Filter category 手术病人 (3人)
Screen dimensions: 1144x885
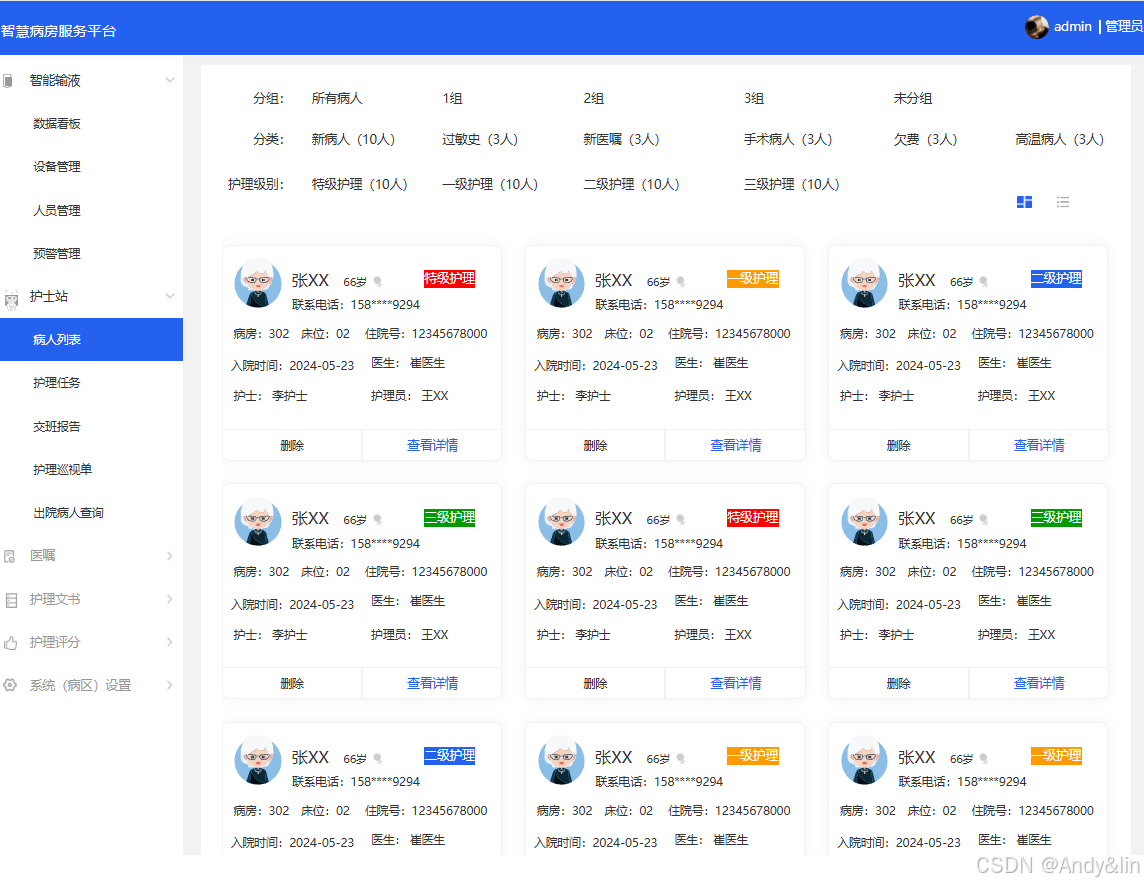pos(788,139)
